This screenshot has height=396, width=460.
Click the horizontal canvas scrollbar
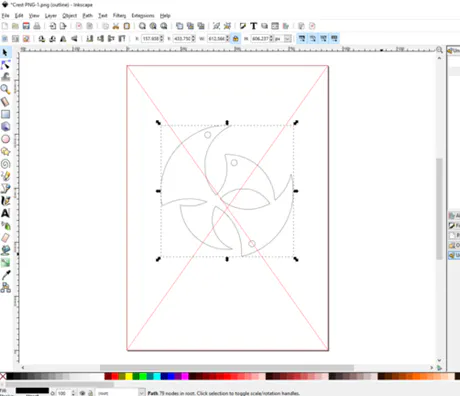pos(227,367)
